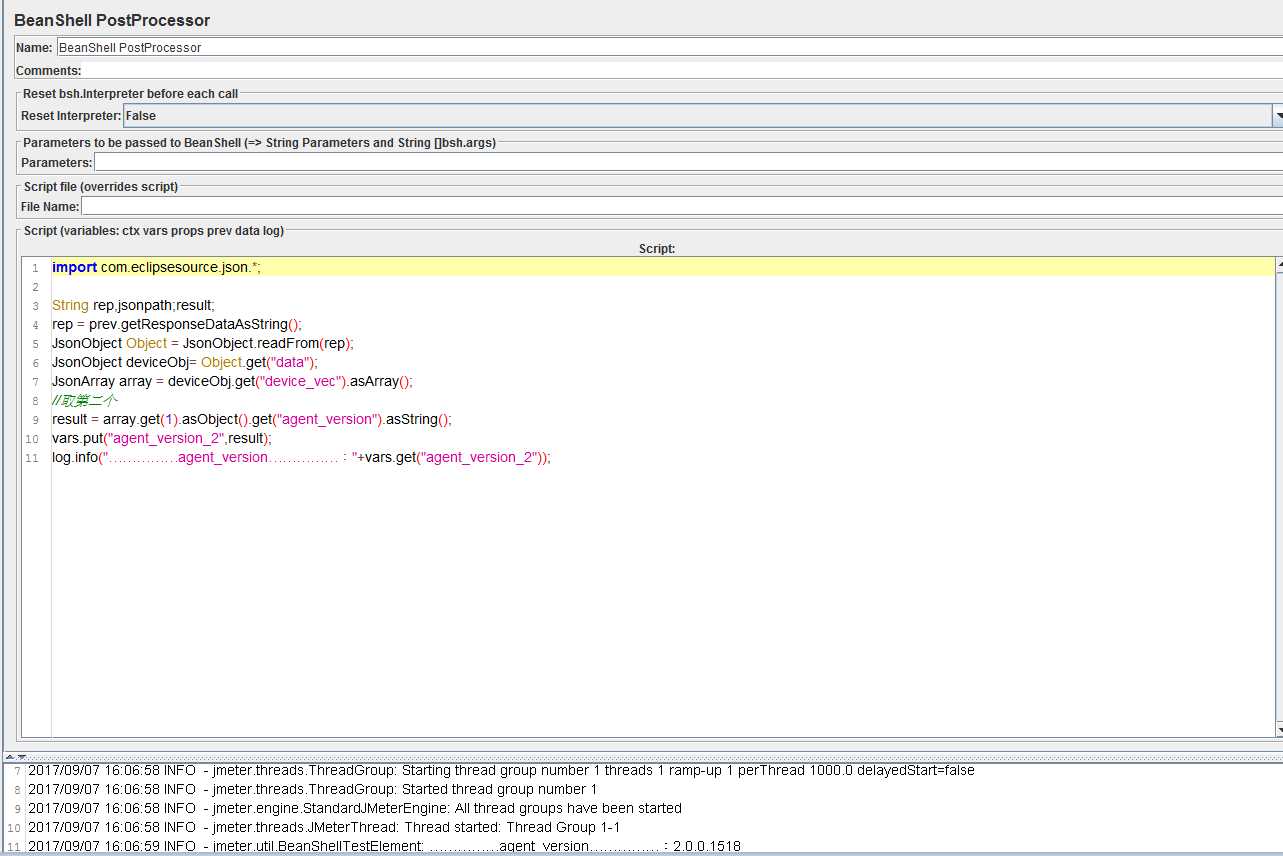Click the "Reset bsh.Interpreter before each call" label

click(131, 94)
